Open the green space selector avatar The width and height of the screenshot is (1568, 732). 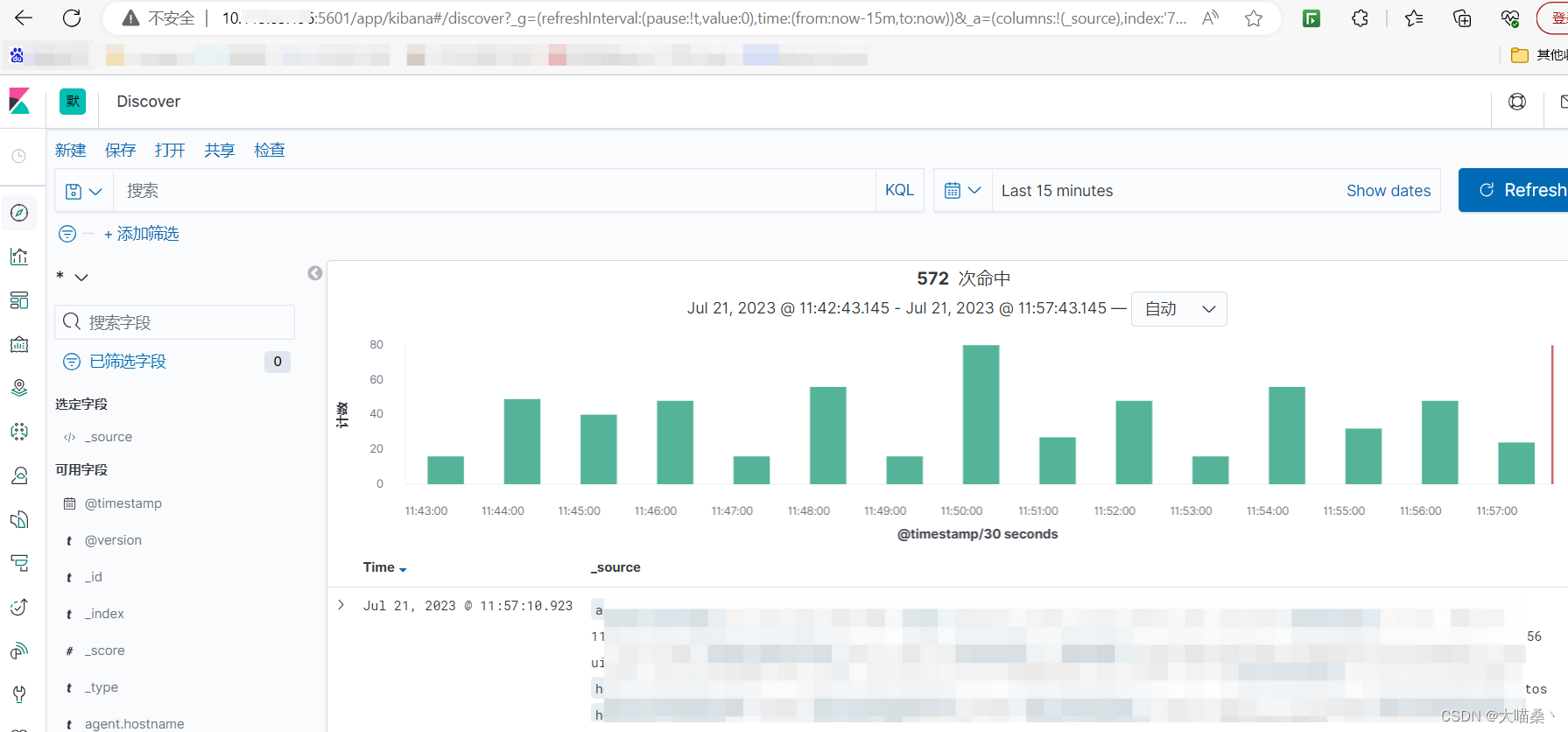click(x=73, y=102)
